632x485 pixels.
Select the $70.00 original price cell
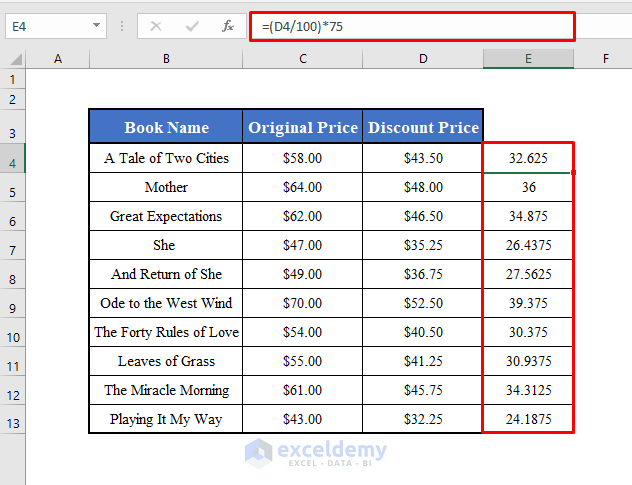(303, 303)
